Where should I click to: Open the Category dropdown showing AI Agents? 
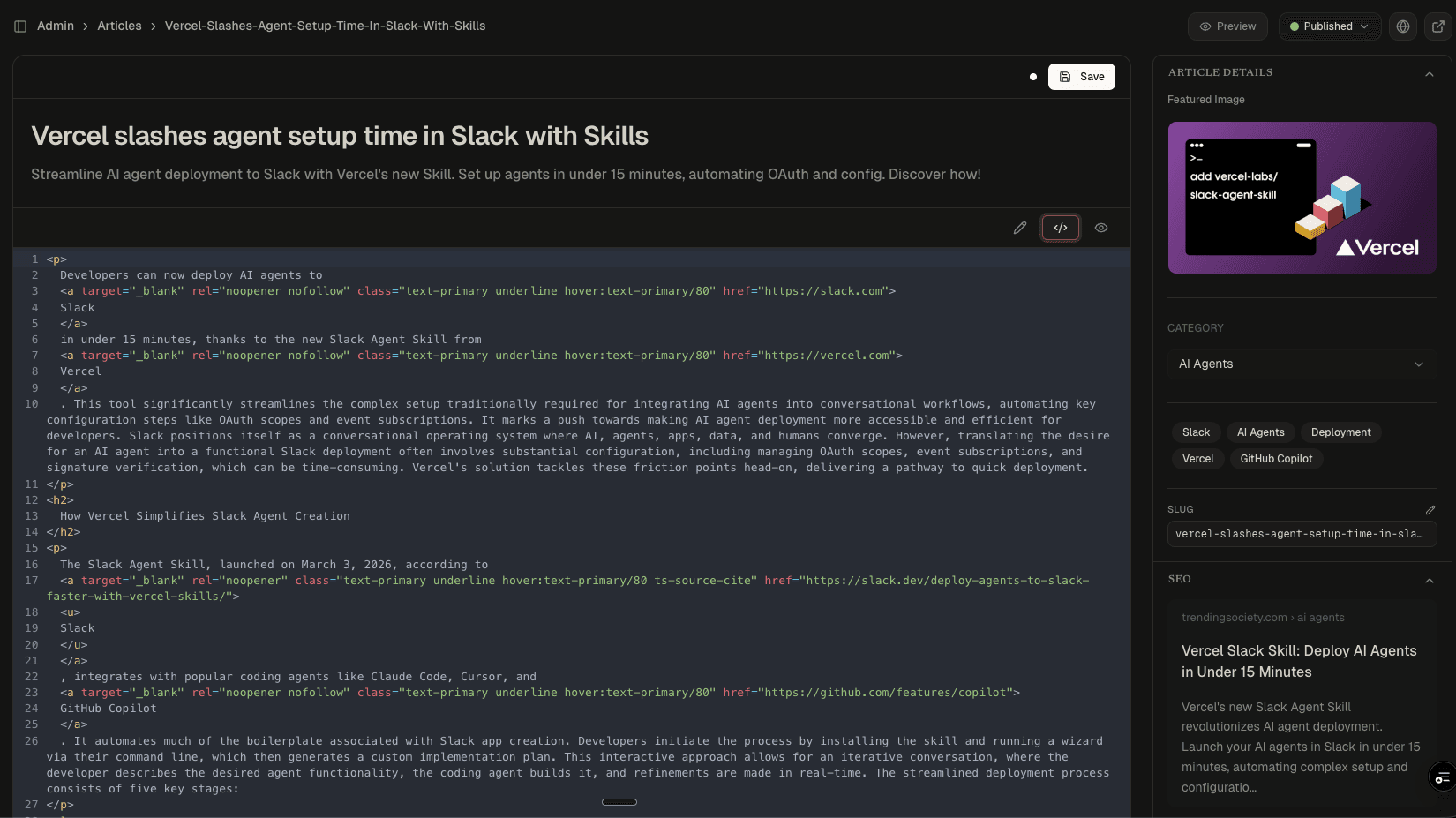click(1301, 364)
